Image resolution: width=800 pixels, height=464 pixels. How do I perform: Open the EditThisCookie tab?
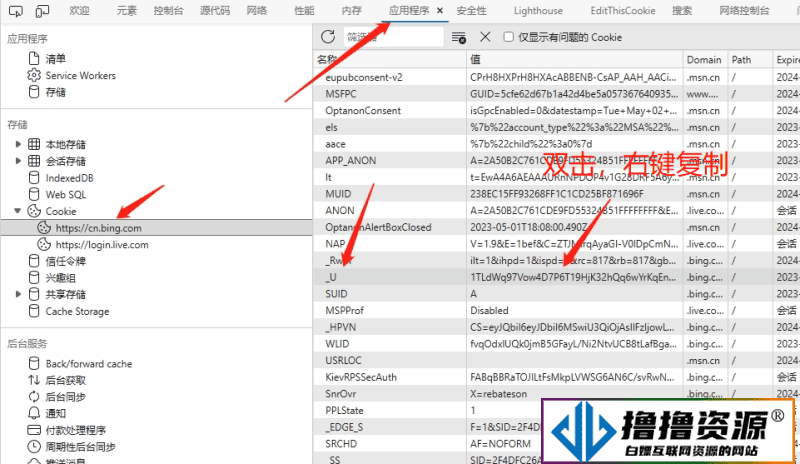[x=623, y=11]
